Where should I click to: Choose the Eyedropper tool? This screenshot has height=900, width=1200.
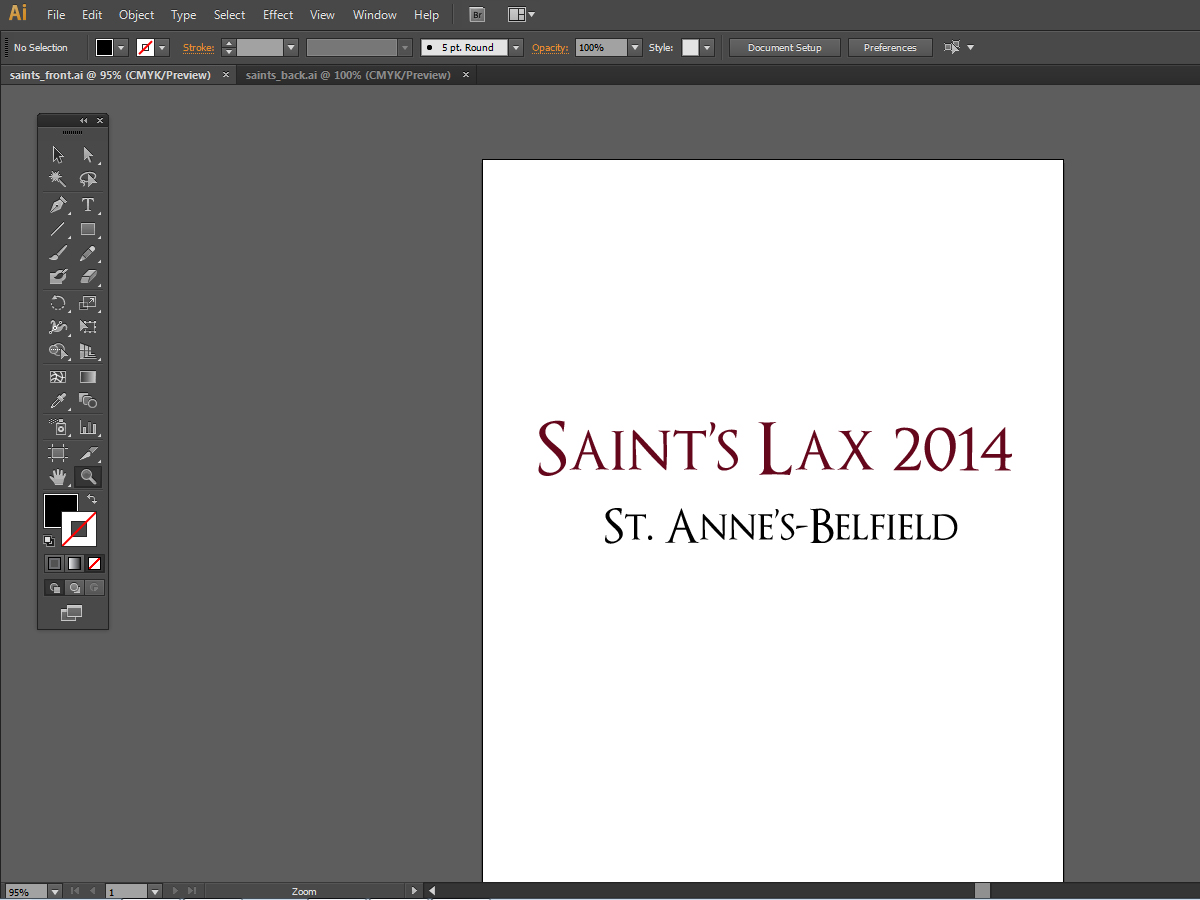[58, 401]
